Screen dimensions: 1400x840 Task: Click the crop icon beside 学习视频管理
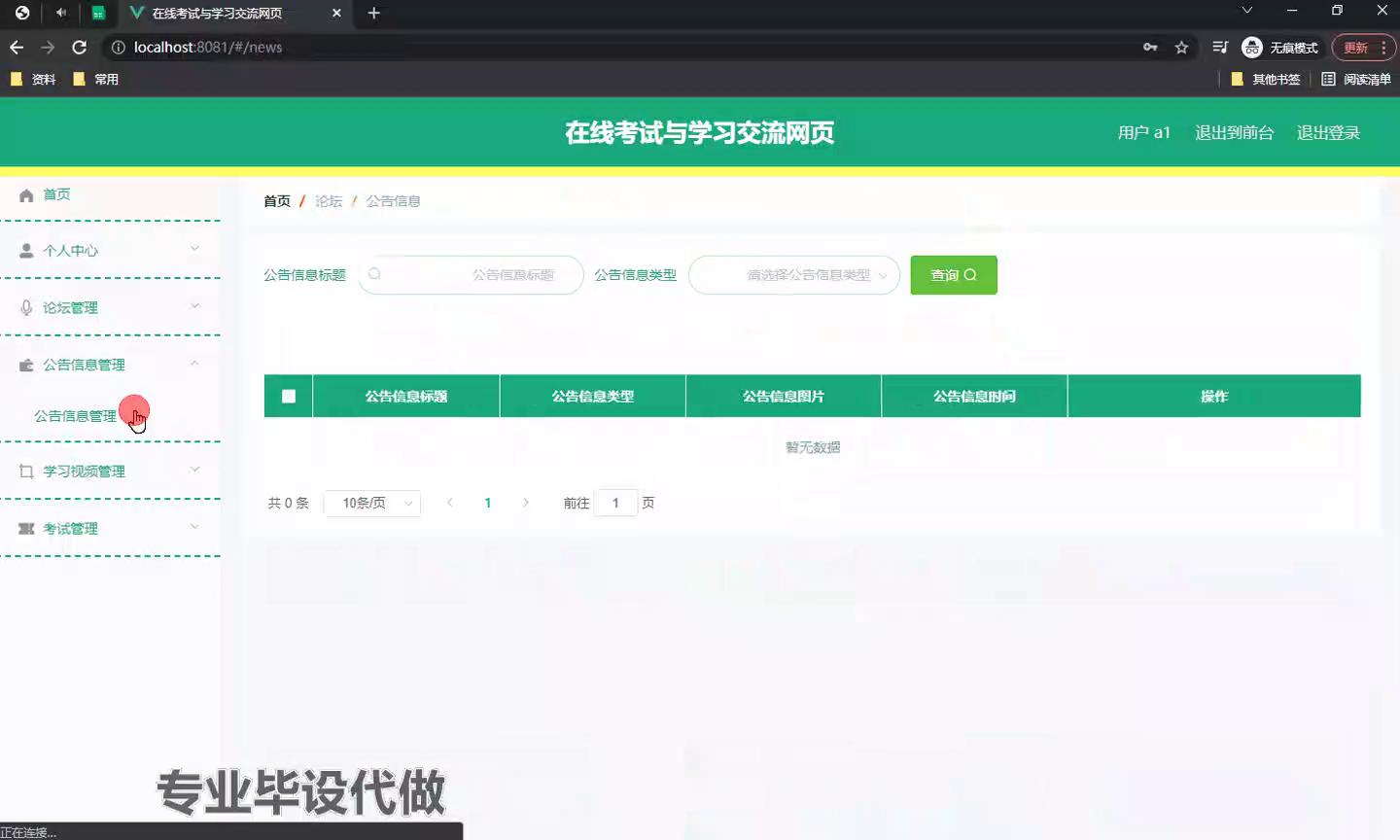[26, 472]
